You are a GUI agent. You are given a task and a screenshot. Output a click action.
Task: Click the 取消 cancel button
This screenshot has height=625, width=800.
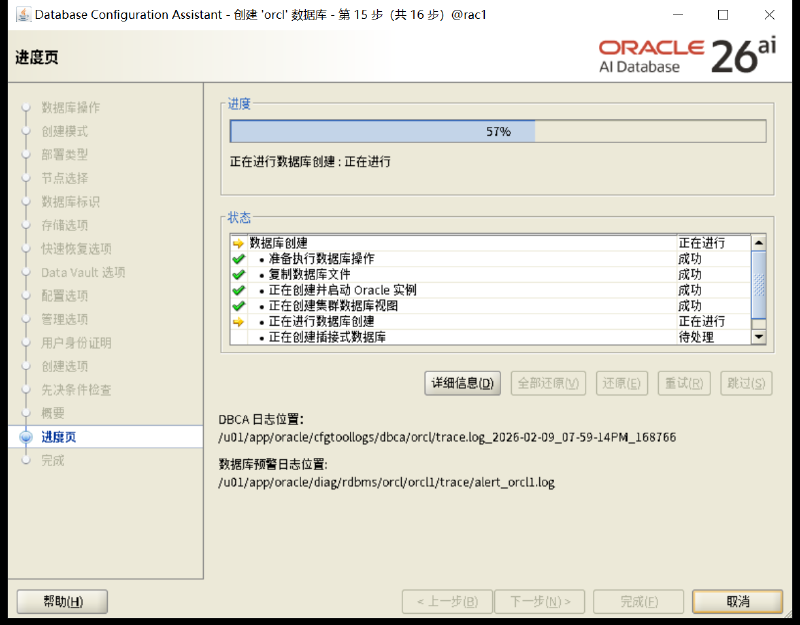tap(737, 602)
